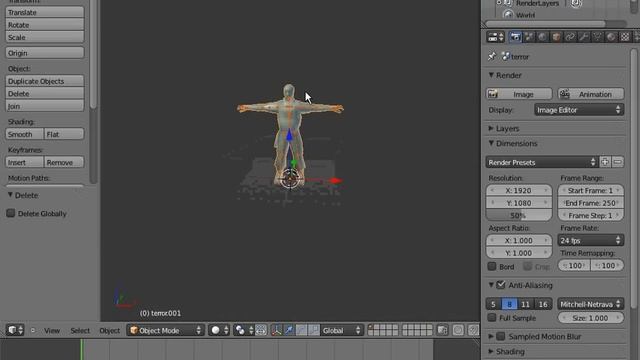The width and height of the screenshot is (640, 360).
Task: Open the View menu
Action: tap(52, 330)
